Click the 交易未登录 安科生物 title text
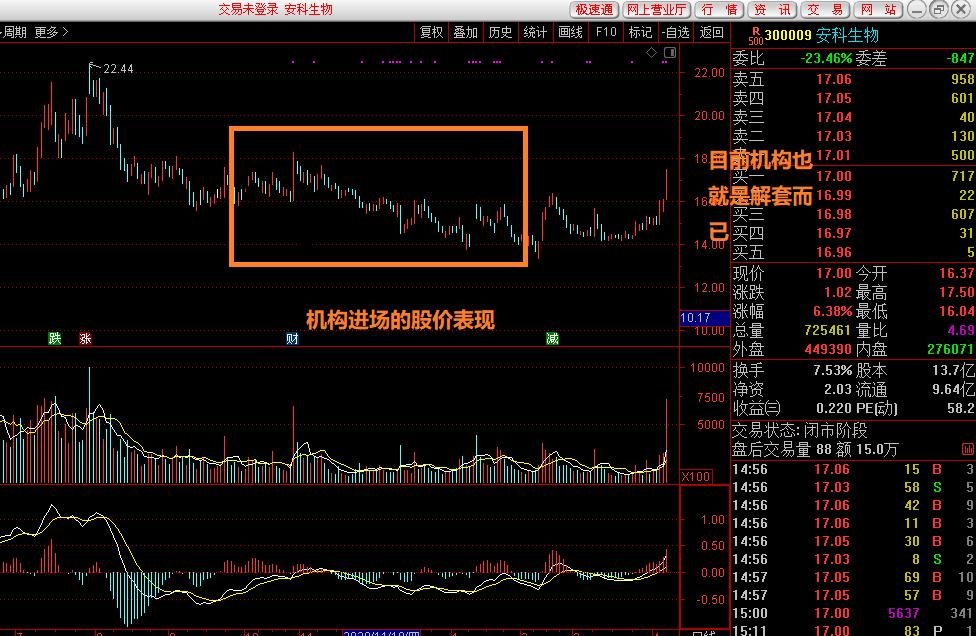 [x=275, y=9]
